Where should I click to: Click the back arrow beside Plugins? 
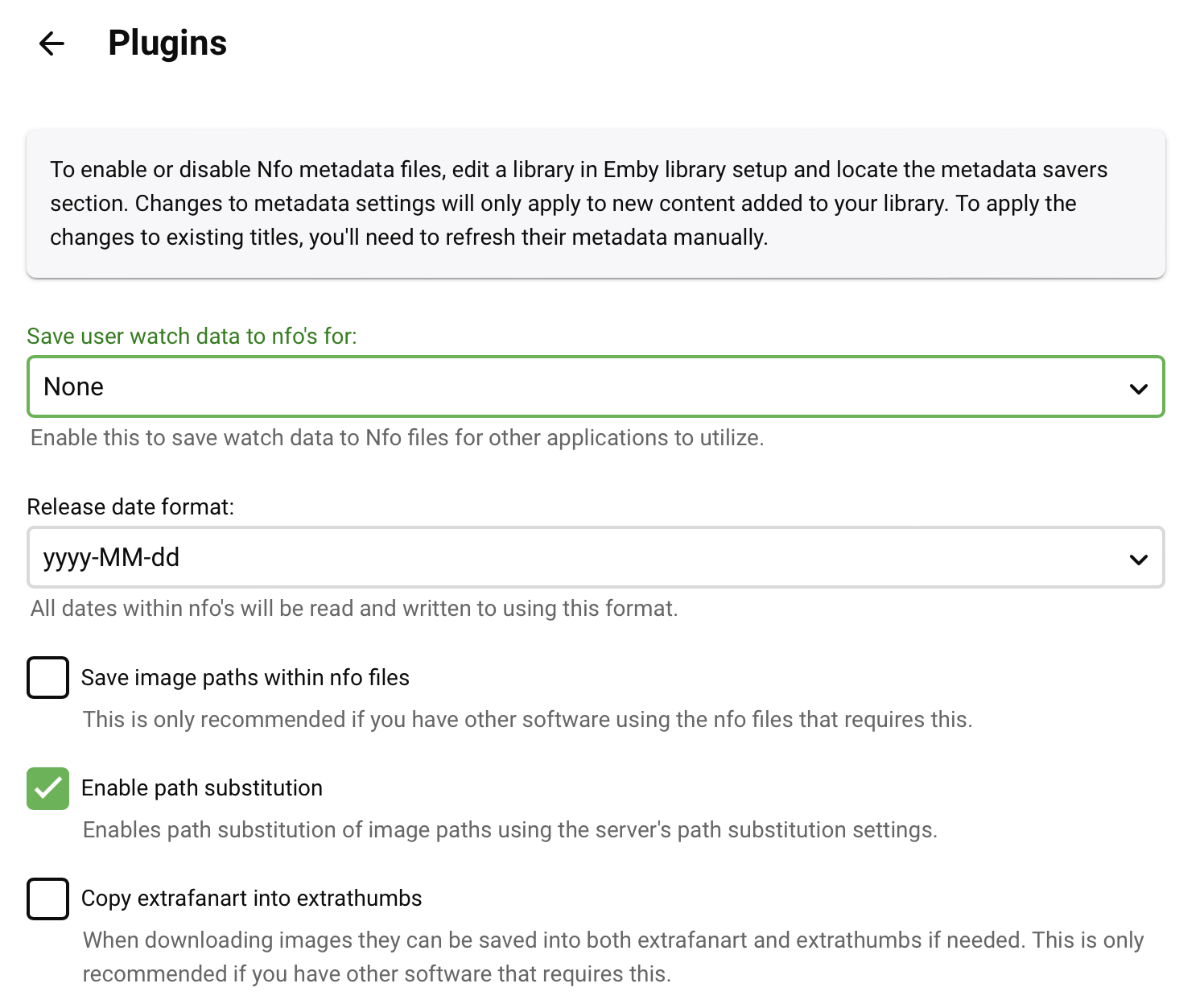[x=52, y=43]
